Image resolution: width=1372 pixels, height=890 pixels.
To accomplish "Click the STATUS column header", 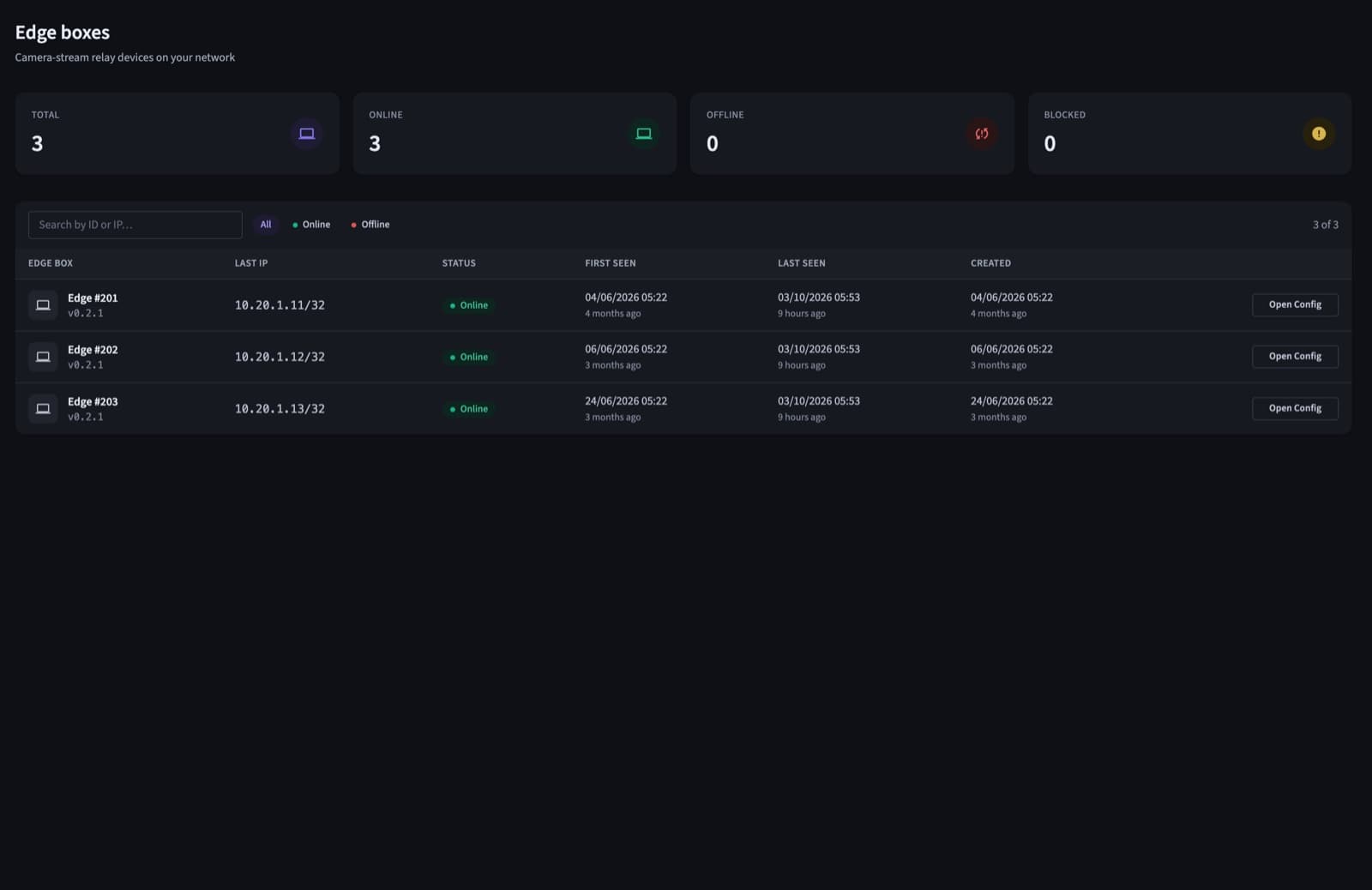I will (459, 263).
